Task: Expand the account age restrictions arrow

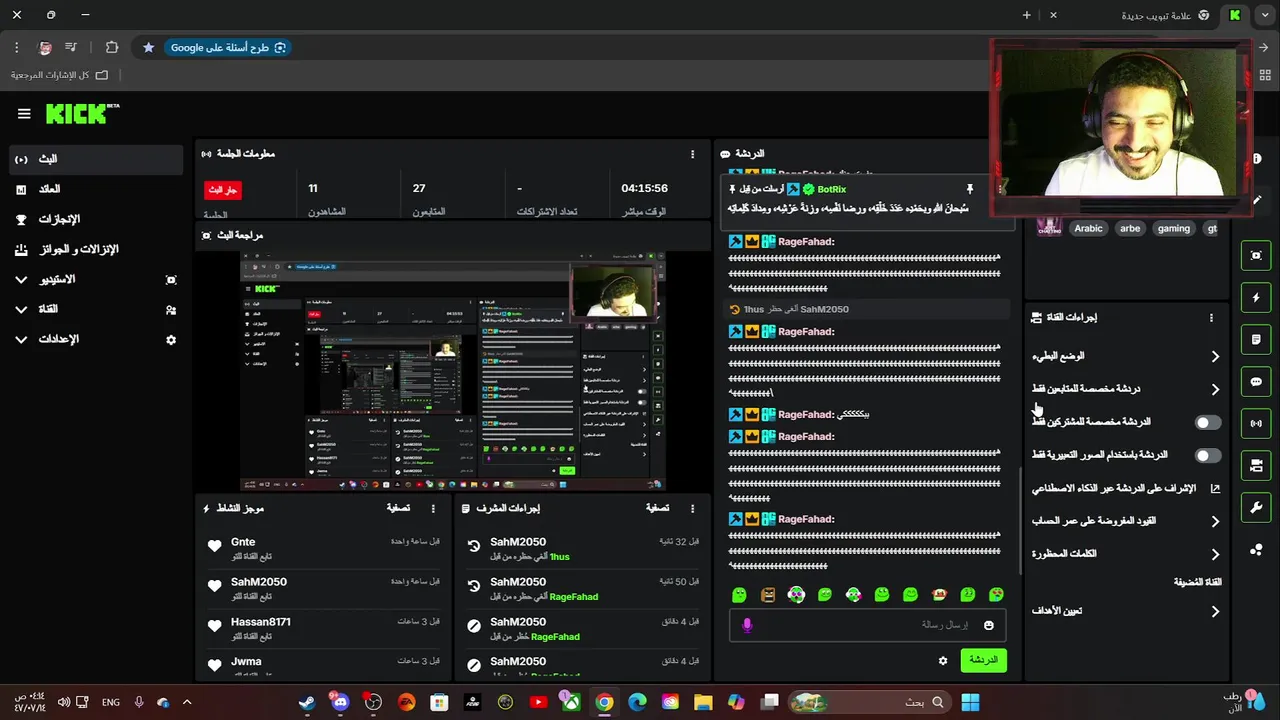Action: [1215, 521]
